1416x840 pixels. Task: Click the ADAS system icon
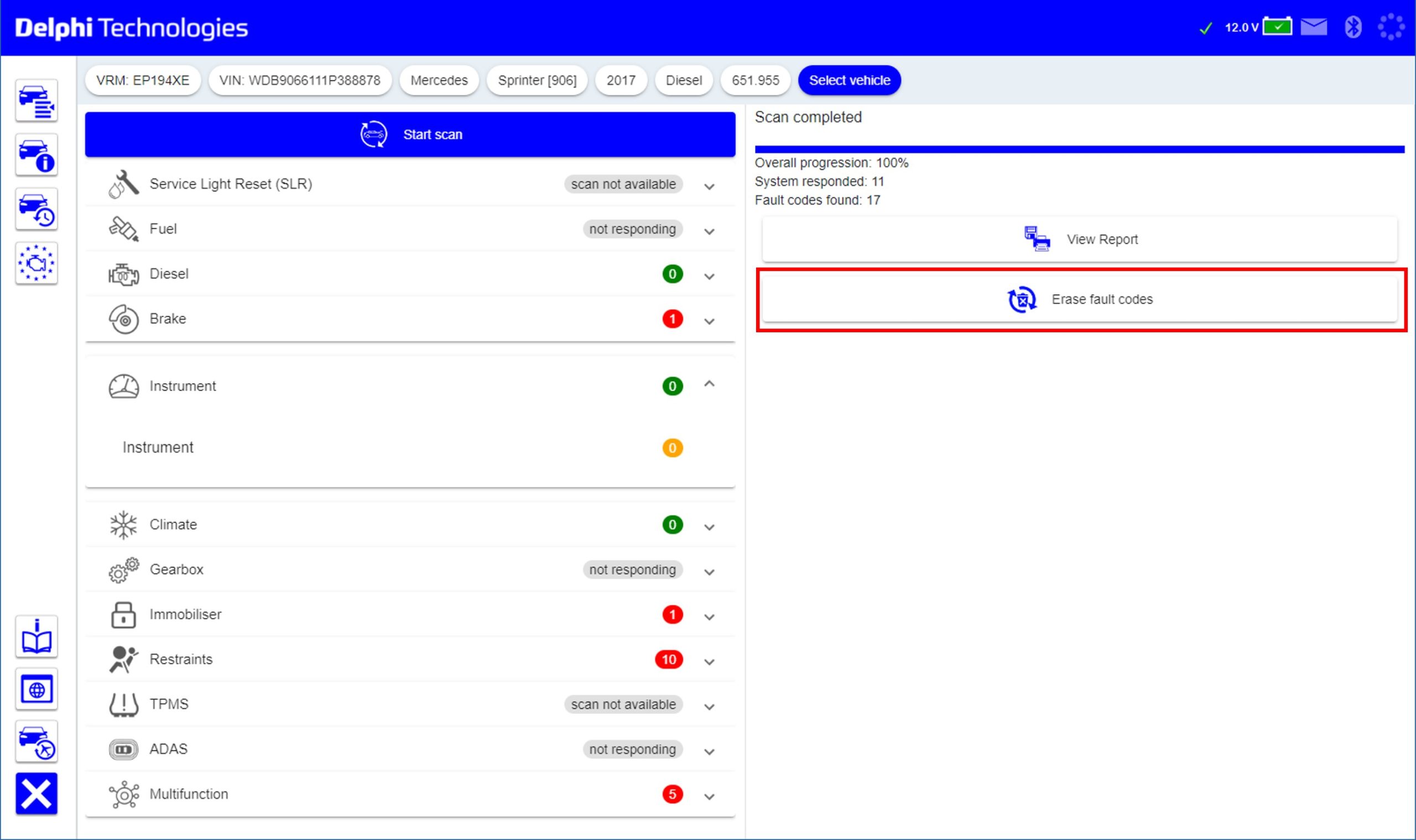pyautogui.click(x=123, y=749)
